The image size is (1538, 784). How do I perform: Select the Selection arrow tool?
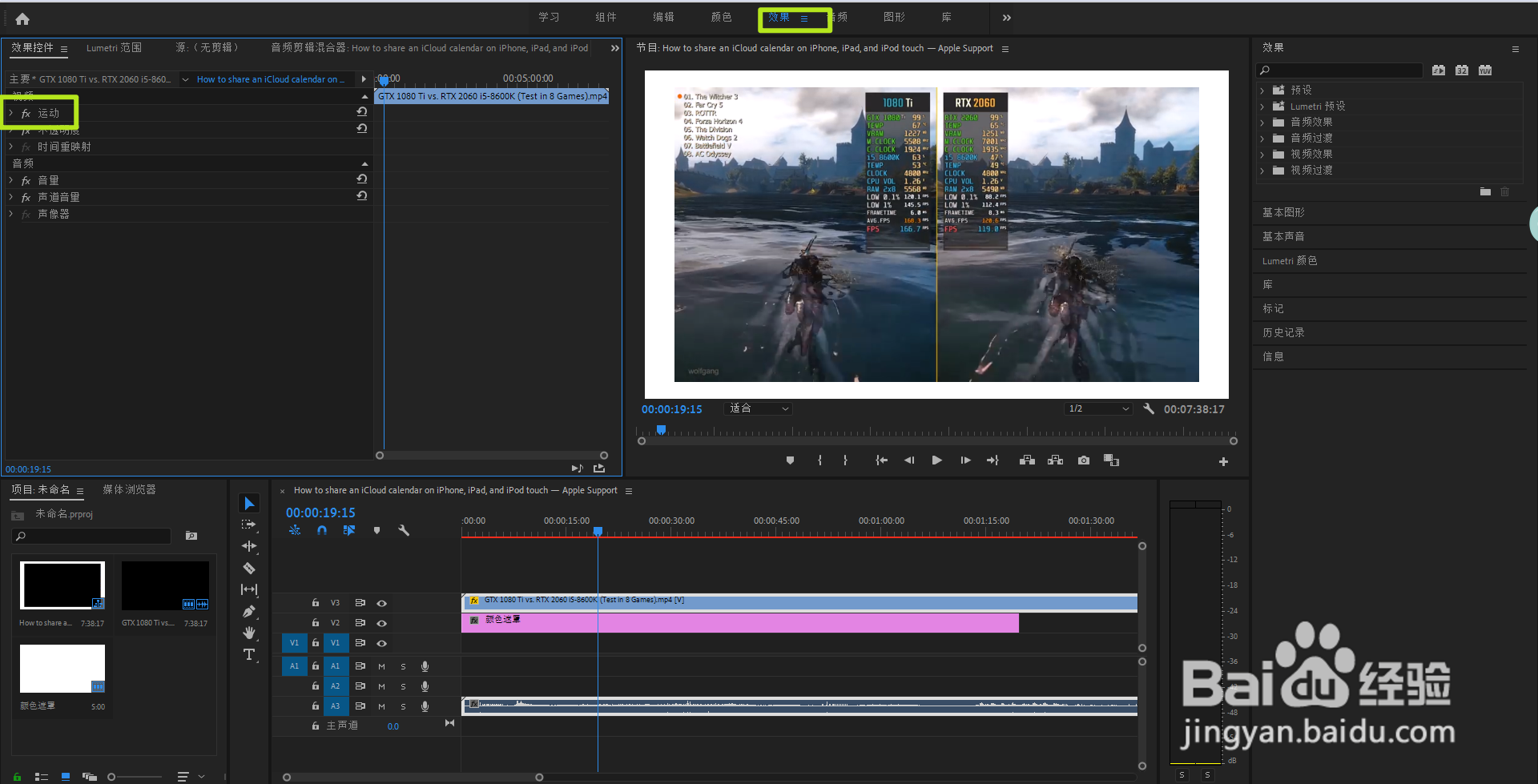click(249, 503)
